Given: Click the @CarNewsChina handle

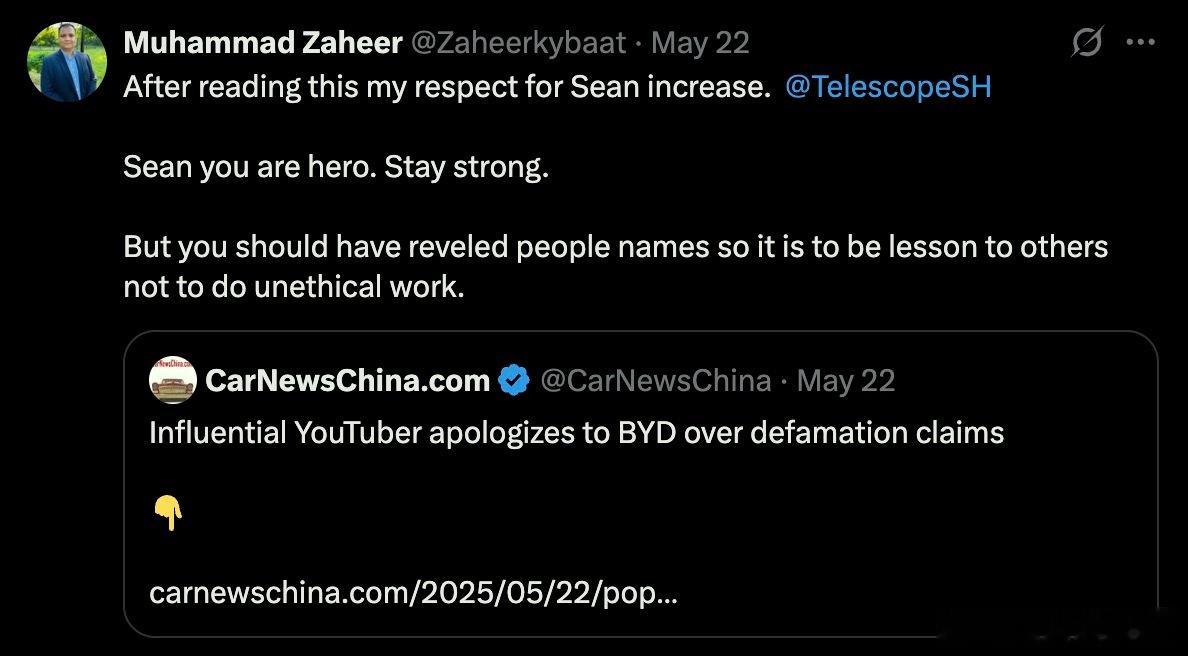Looking at the screenshot, I should tap(655, 380).
